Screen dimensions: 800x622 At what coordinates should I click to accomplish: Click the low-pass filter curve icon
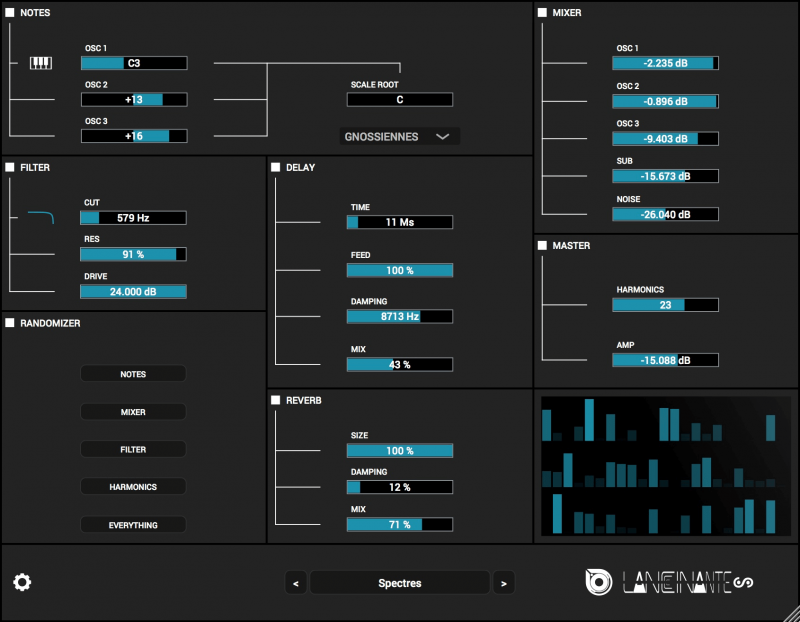41,217
